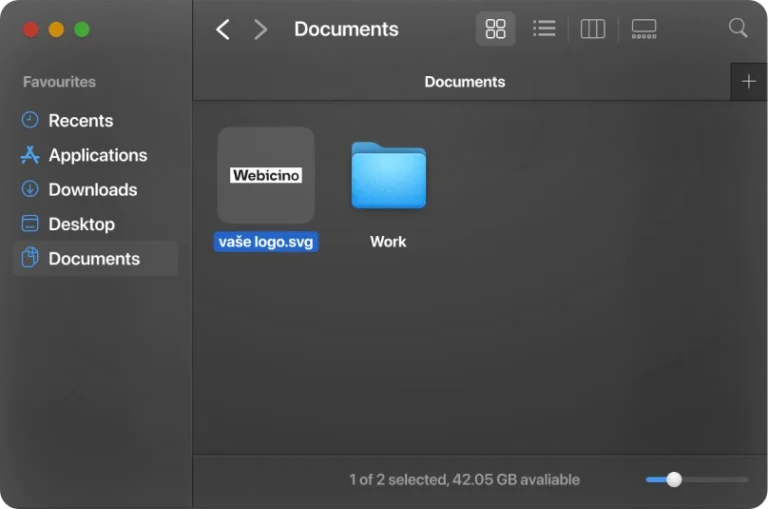Click the icon size slider knob
Viewport: 768px width, 509px height.
(x=674, y=480)
